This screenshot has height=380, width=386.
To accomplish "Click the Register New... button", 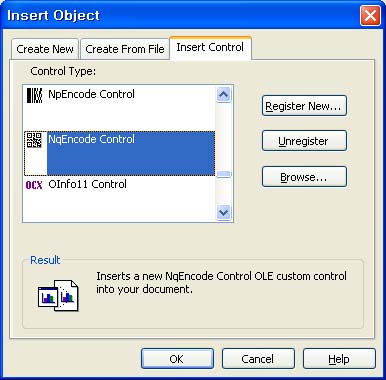I will pyautogui.click(x=304, y=106).
